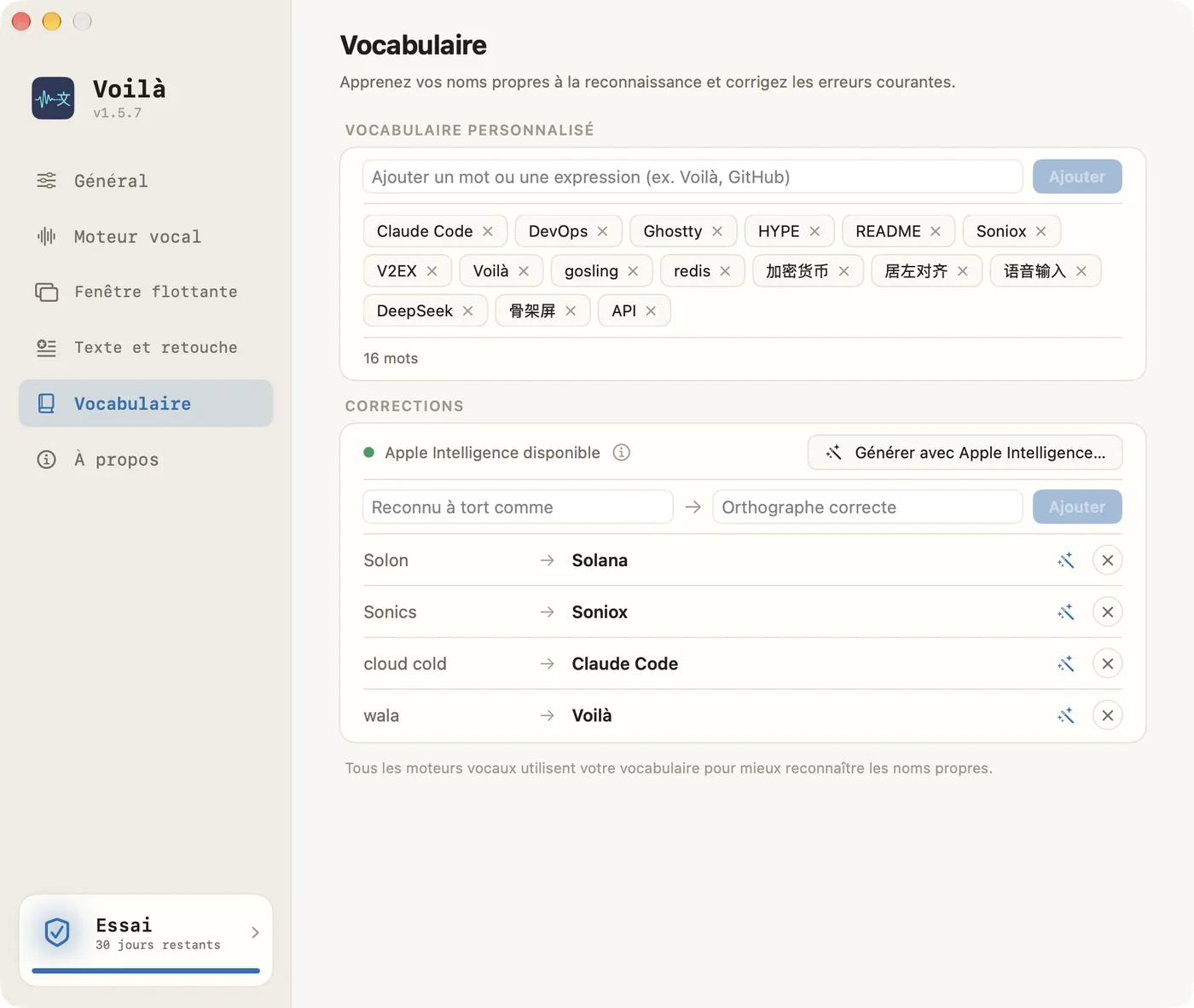Remove the Soniox vocabulary tag

1041,231
